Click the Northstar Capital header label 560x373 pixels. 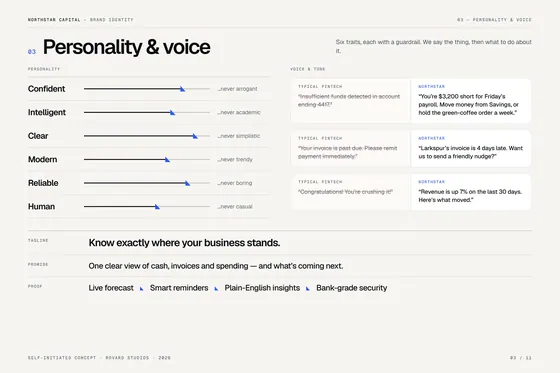54,20
